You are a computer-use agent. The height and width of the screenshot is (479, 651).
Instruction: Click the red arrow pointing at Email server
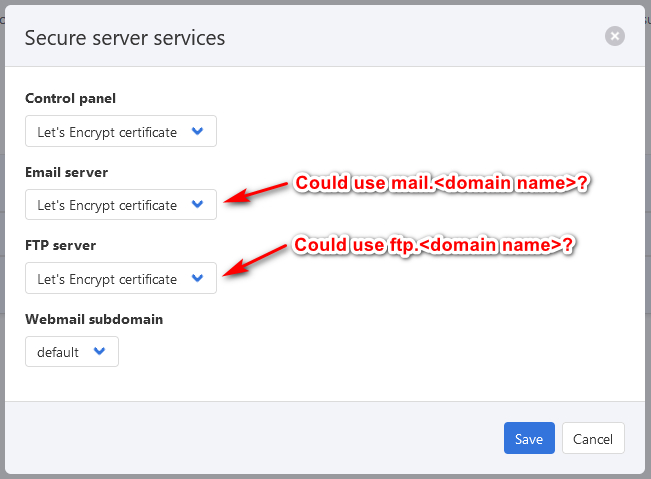point(256,193)
